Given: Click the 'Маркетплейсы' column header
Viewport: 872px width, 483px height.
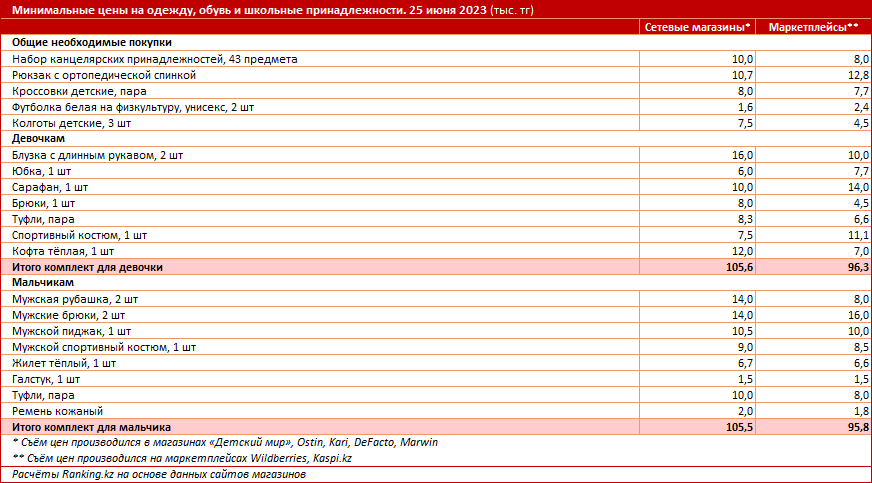Looking at the screenshot, I should pos(813,27).
